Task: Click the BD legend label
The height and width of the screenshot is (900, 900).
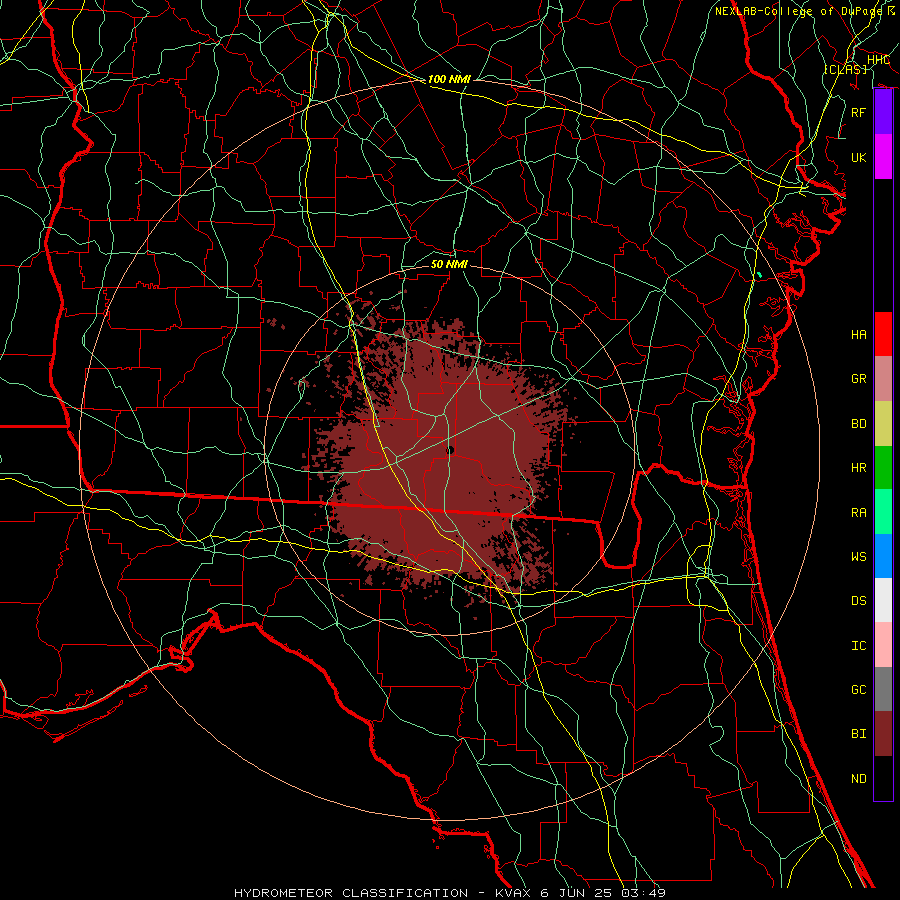Action: tap(859, 423)
